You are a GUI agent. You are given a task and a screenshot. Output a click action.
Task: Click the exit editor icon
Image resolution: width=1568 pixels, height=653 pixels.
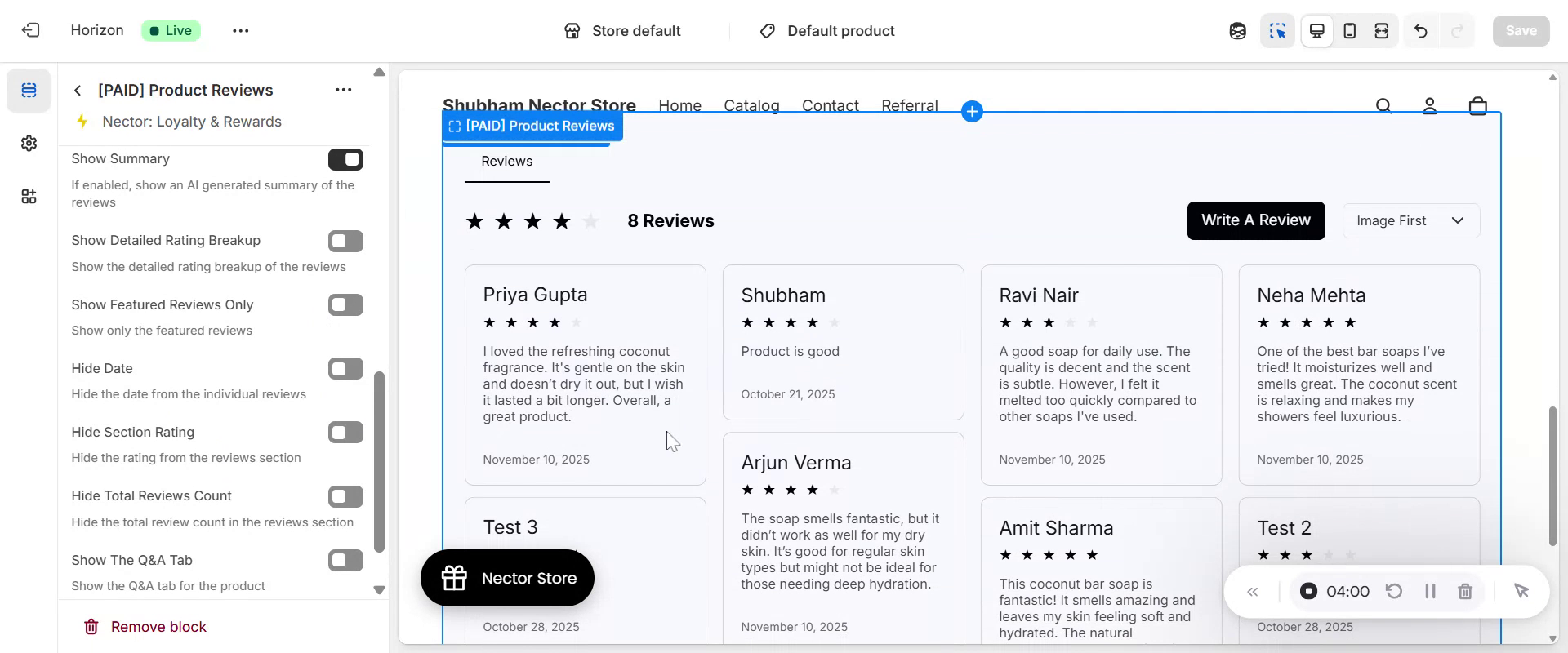tap(30, 30)
